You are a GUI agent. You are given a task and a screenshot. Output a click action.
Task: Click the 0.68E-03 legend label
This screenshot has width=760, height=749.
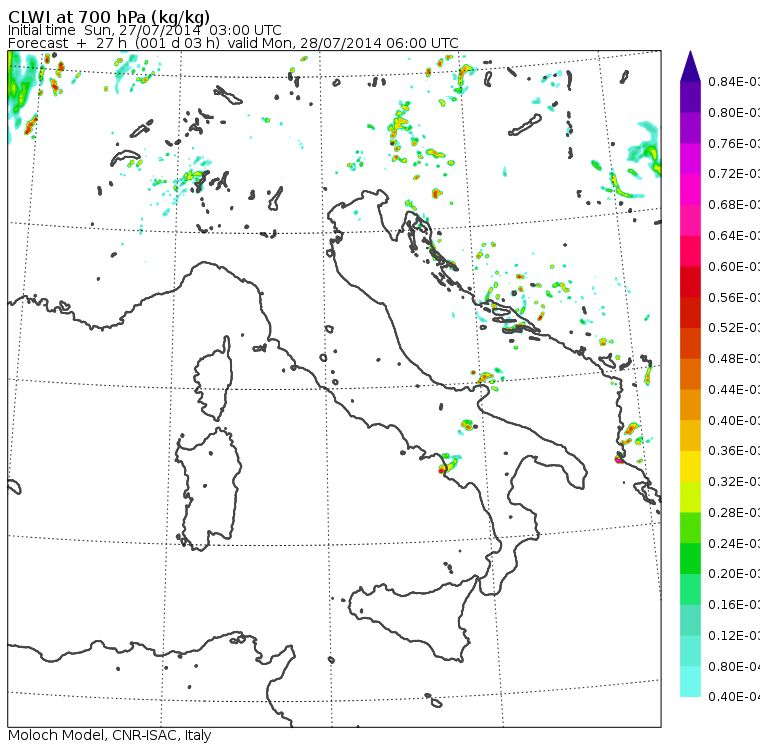point(734,205)
